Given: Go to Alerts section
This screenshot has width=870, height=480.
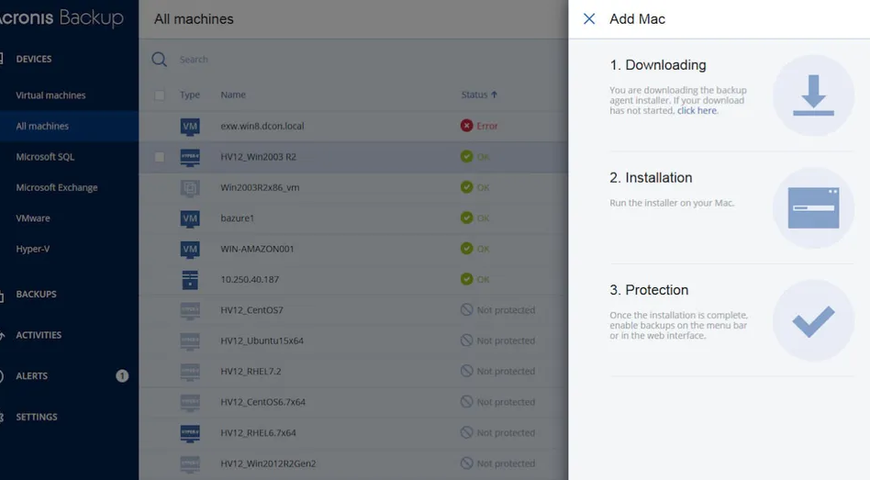Looking at the screenshot, I should click(32, 376).
